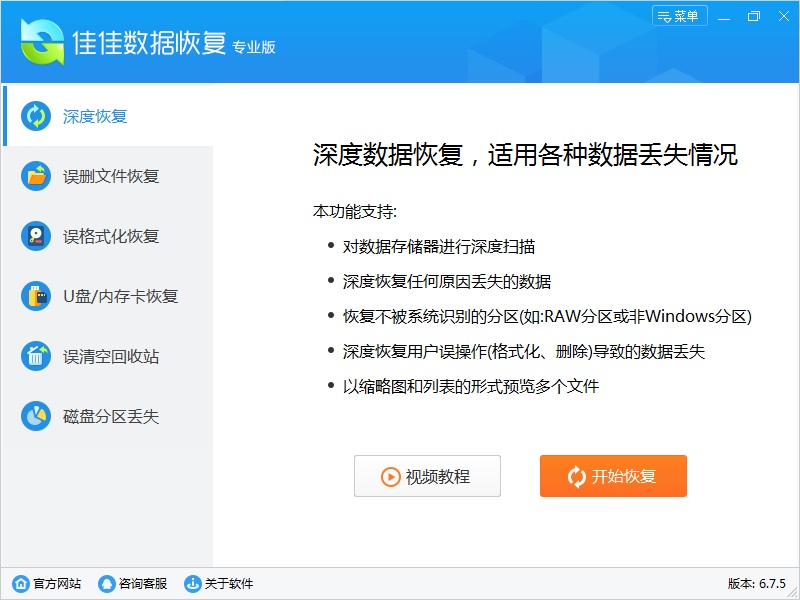Click the 格式化、删除 导致的数据丢失 bullet line
This screenshot has width=800, height=600.
(523, 352)
